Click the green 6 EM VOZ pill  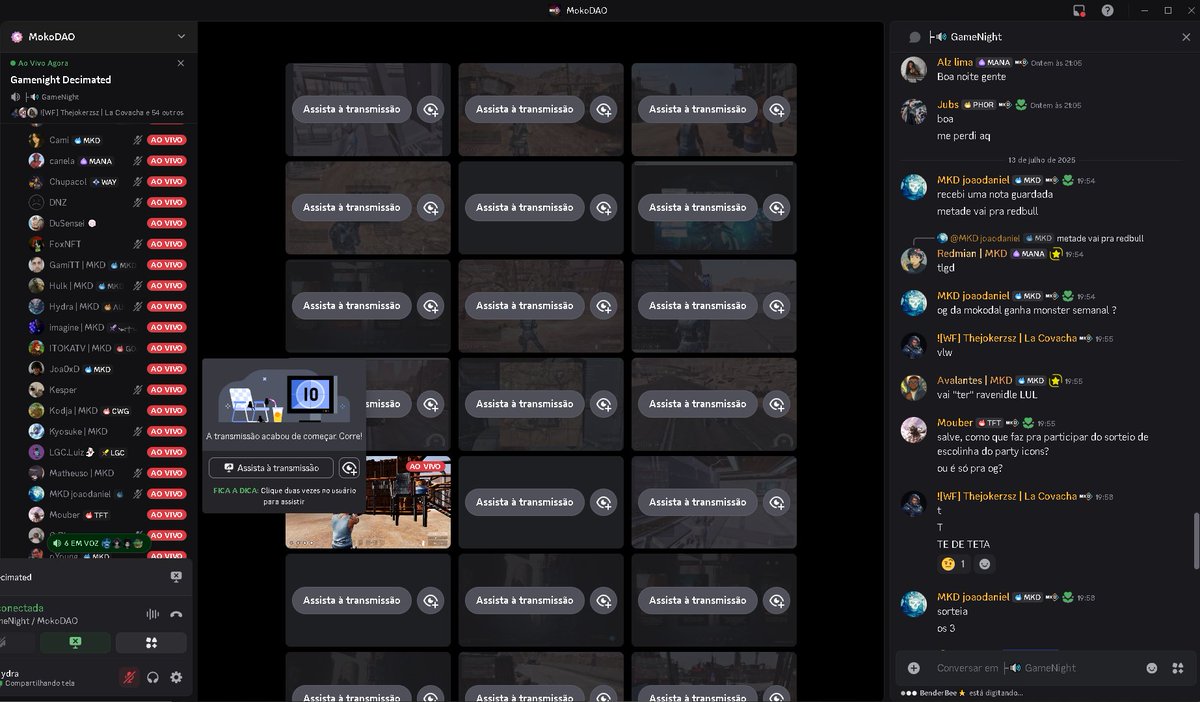[x=97, y=543]
